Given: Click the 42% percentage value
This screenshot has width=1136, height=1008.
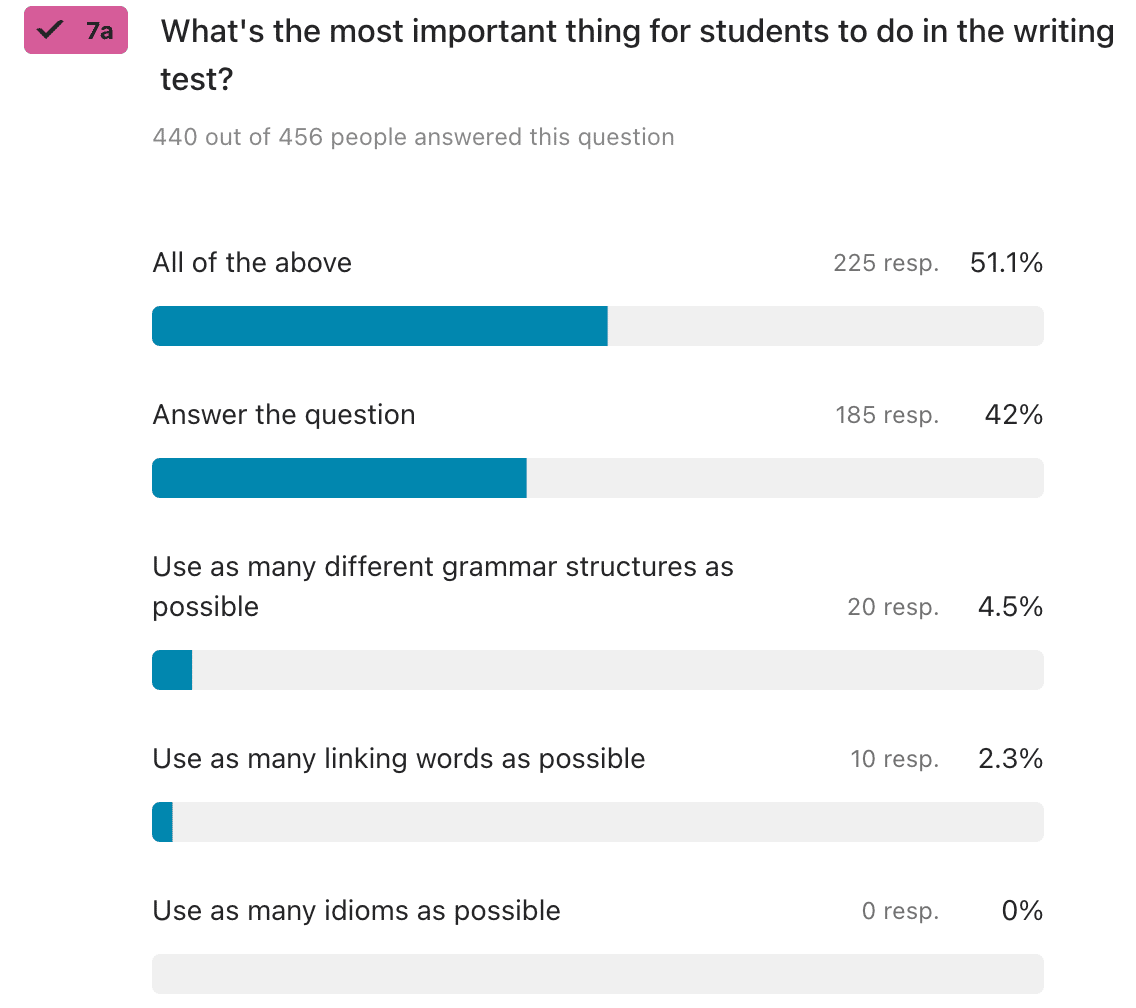Looking at the screenshot, I should (1014, 415).
